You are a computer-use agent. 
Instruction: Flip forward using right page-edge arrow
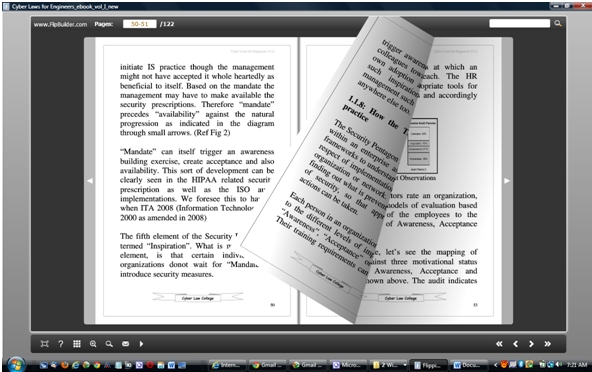pos(507,181)
